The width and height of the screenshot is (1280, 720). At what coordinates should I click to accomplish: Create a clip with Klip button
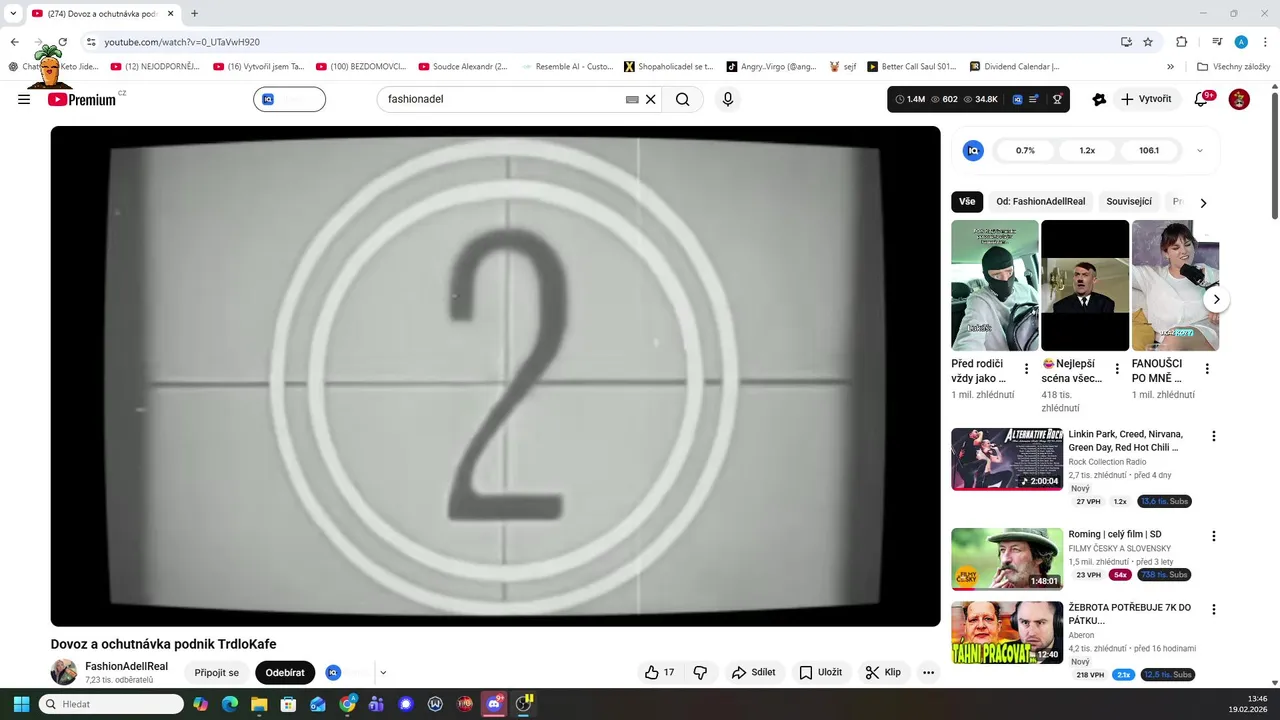click(x=883, y=673)
